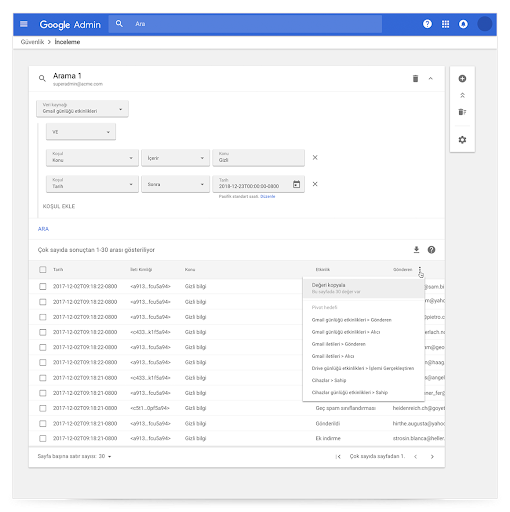
Task: Open the Google apps grid
Action: point(445,24)
